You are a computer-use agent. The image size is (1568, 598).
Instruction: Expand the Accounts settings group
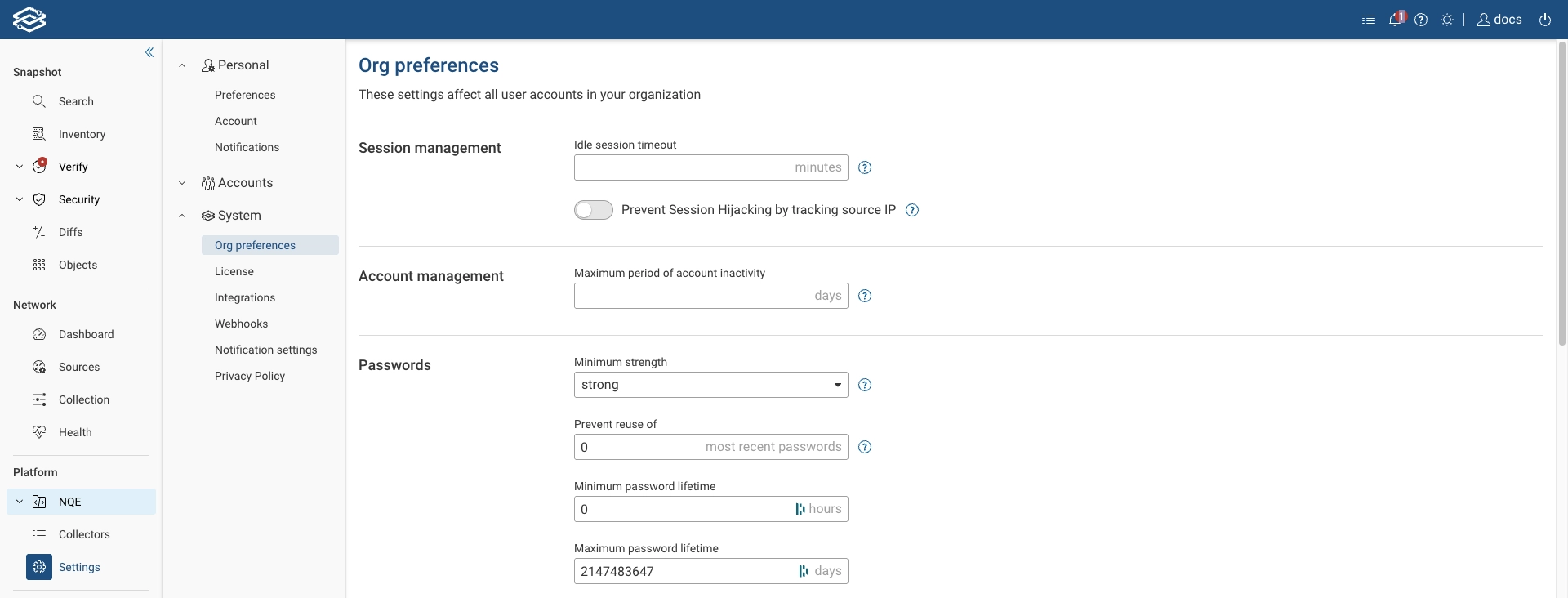point(182,183)
